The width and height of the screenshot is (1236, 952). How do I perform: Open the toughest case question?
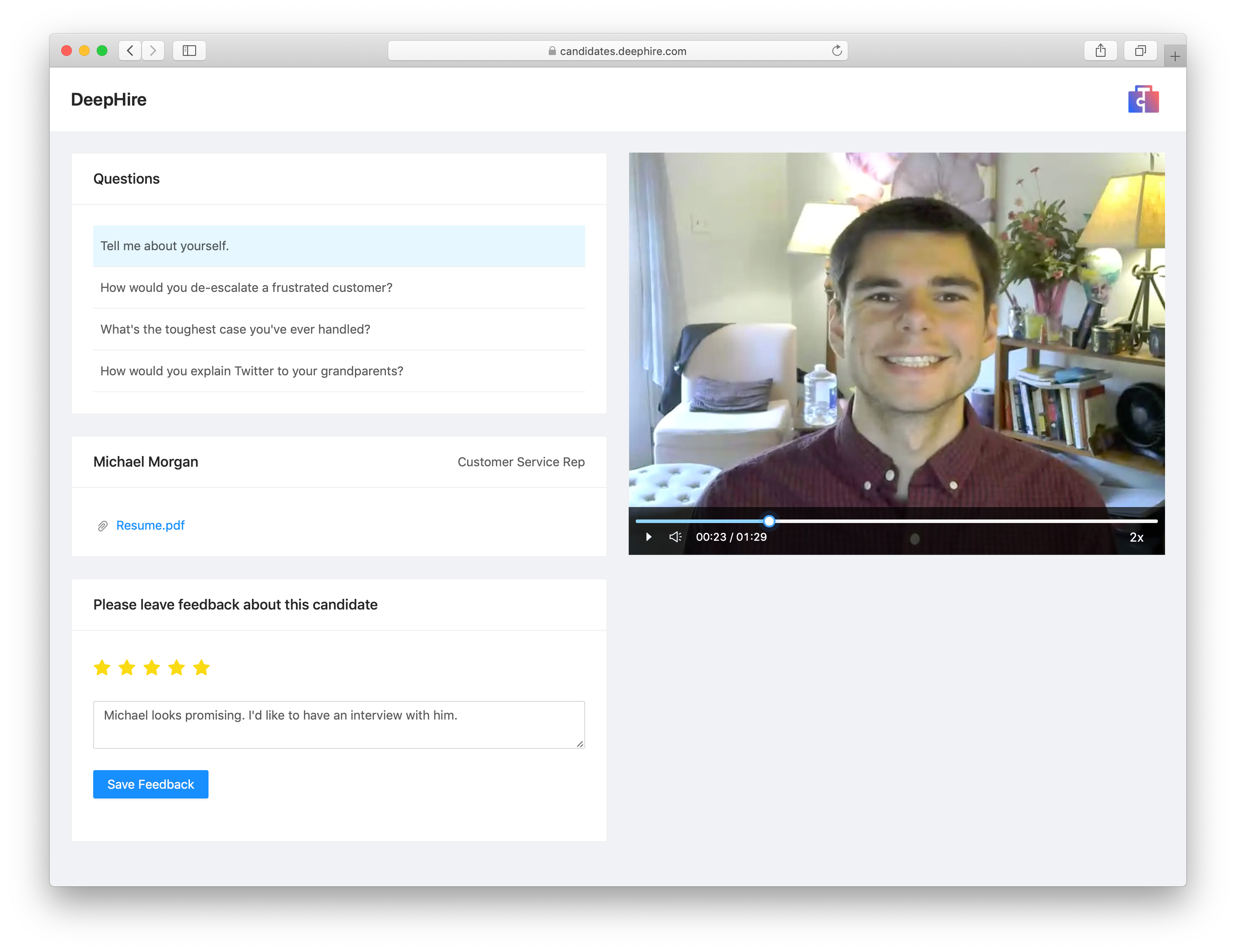pos(339,330)
